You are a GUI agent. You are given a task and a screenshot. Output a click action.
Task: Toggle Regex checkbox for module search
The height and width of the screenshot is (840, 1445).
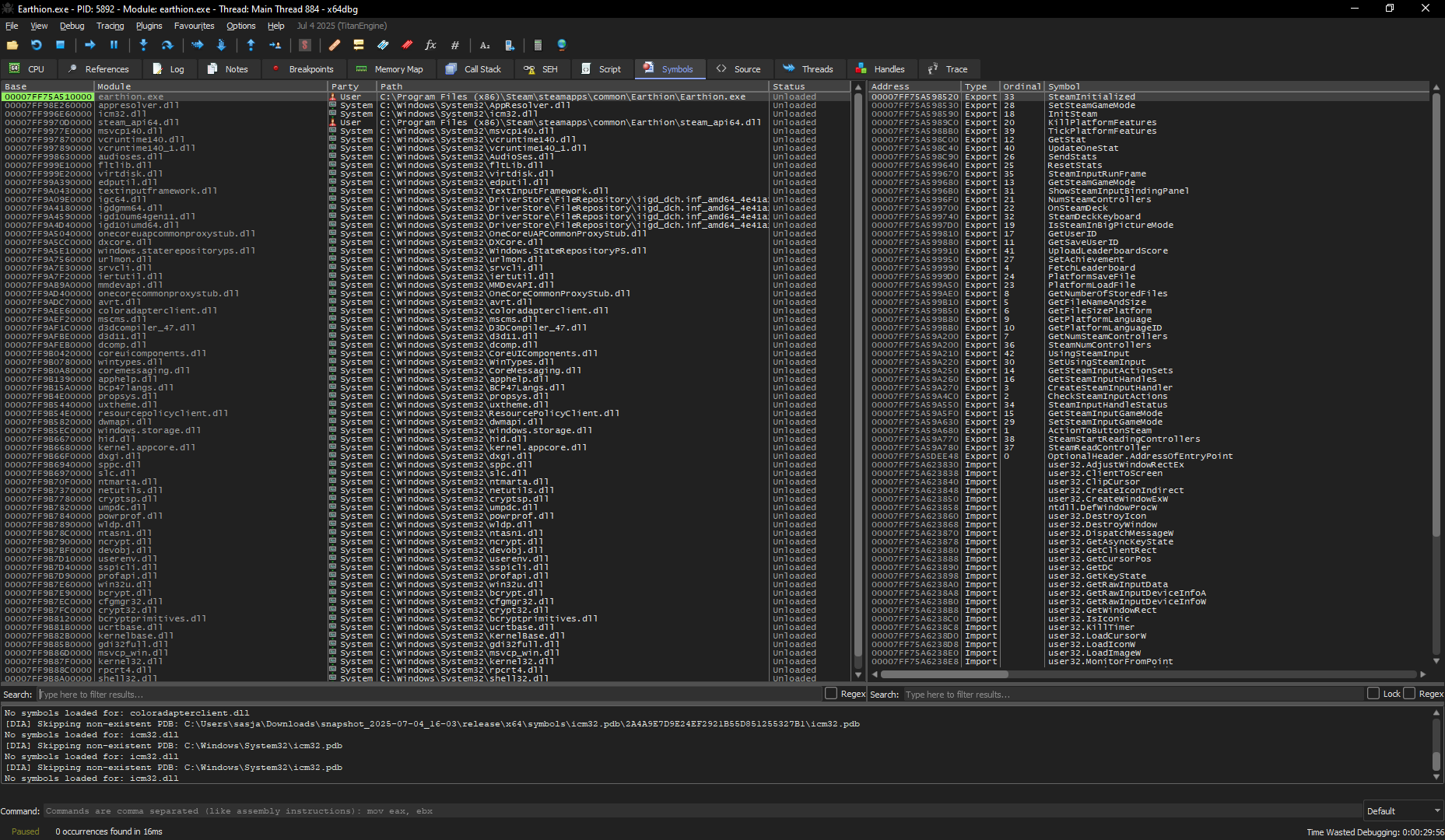tap(831, 694)
